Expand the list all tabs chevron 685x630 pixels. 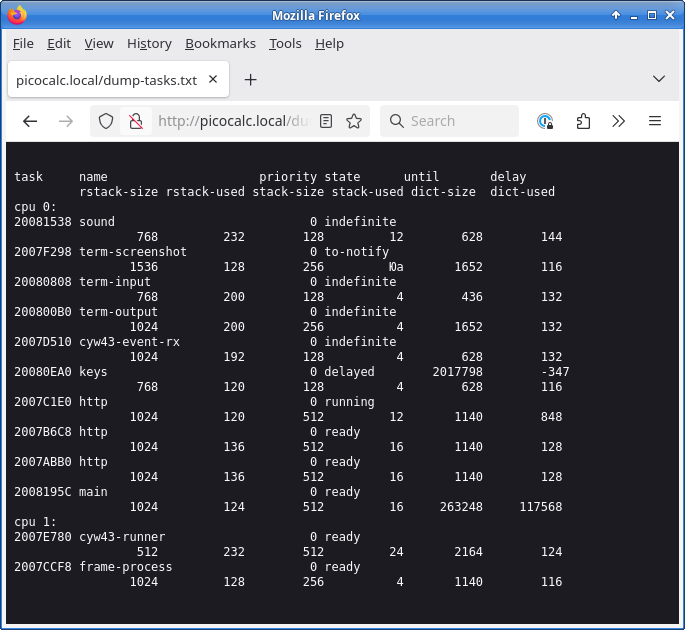[659, 79]
